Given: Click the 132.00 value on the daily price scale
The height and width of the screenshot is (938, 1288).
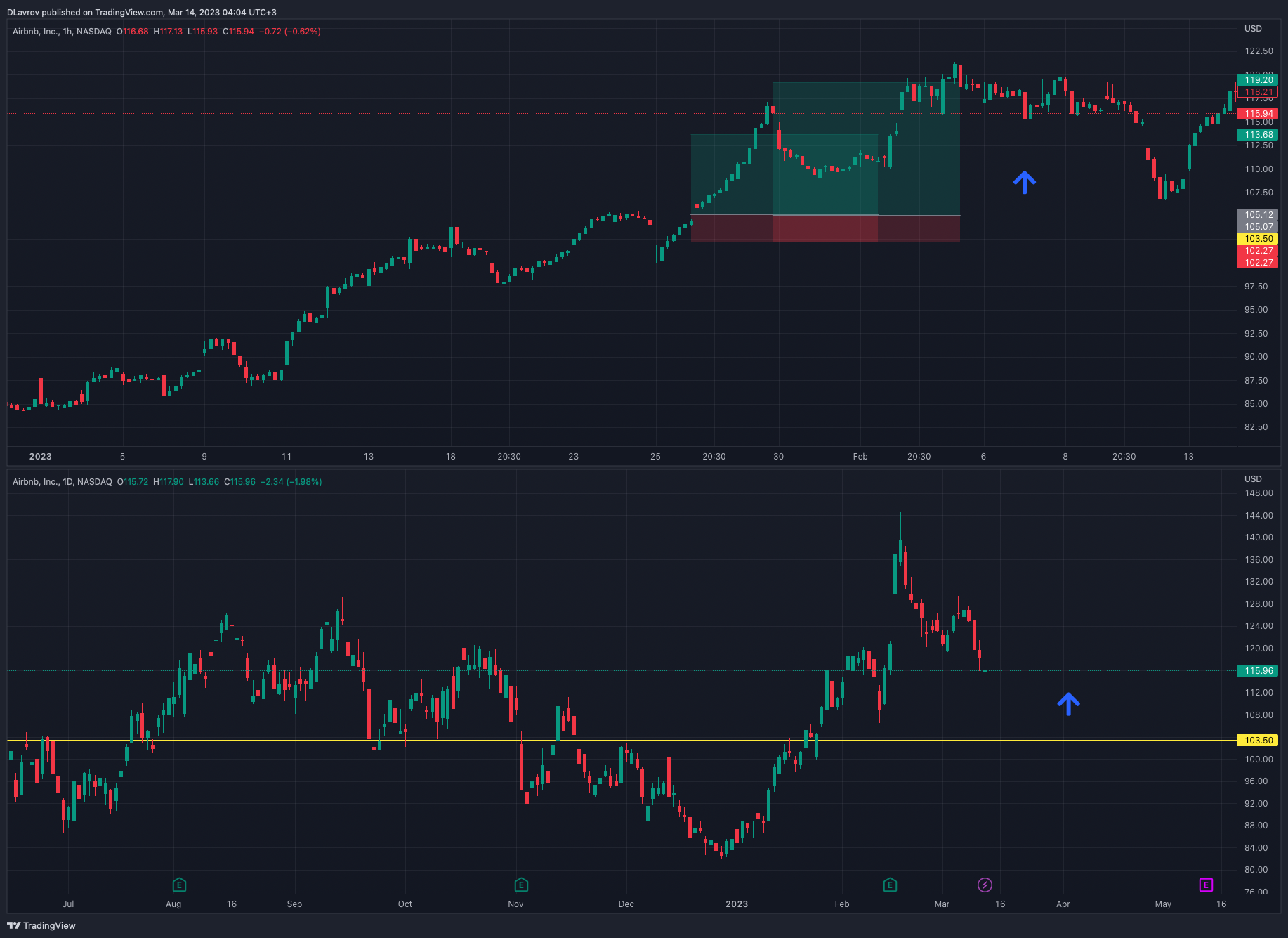Looking at the screenshot, I should (x=1259, y=582).
